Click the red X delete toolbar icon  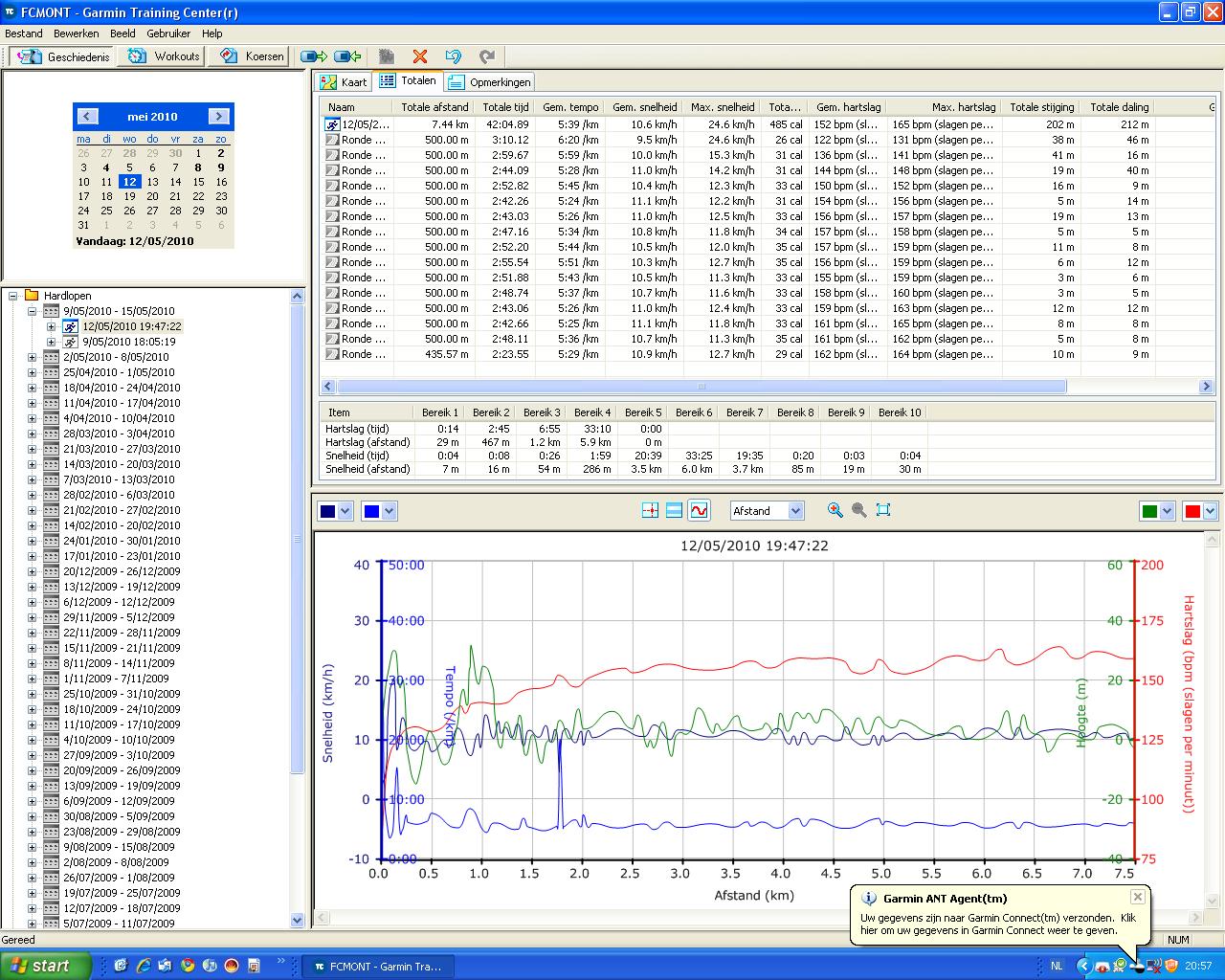point(419,56)
